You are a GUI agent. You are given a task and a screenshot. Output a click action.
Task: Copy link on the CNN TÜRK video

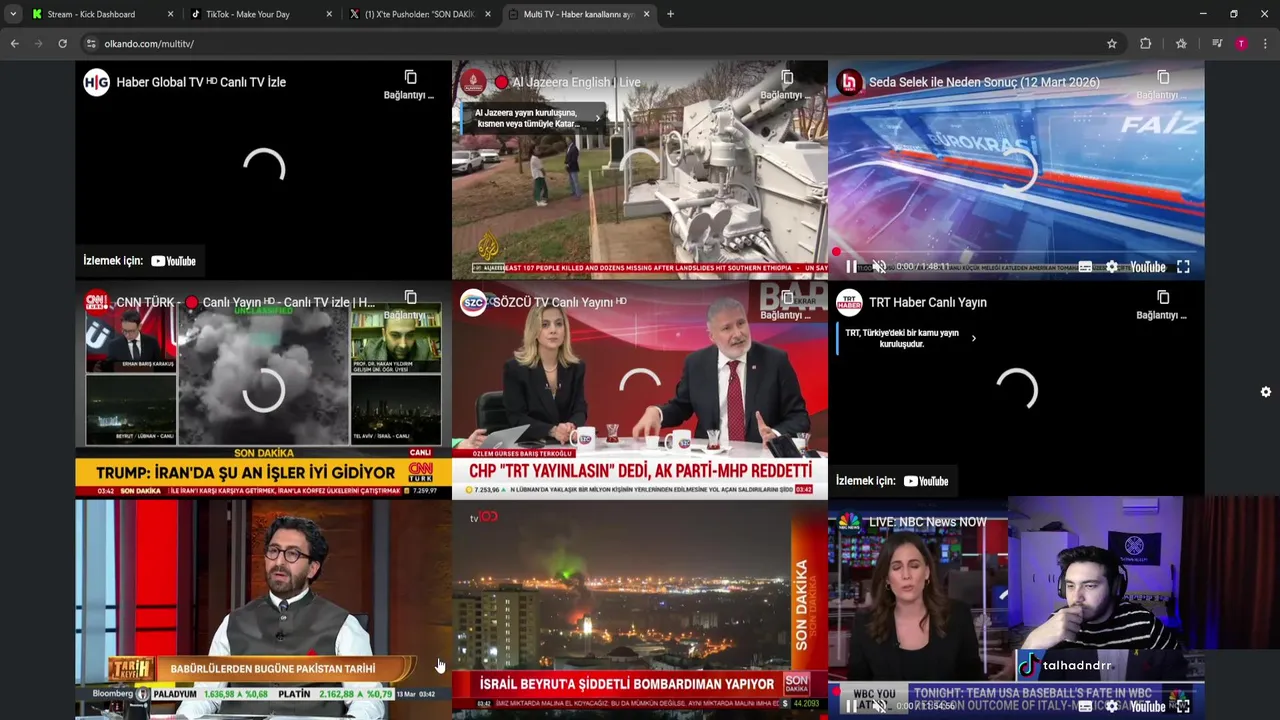click(x=409, y=304)
